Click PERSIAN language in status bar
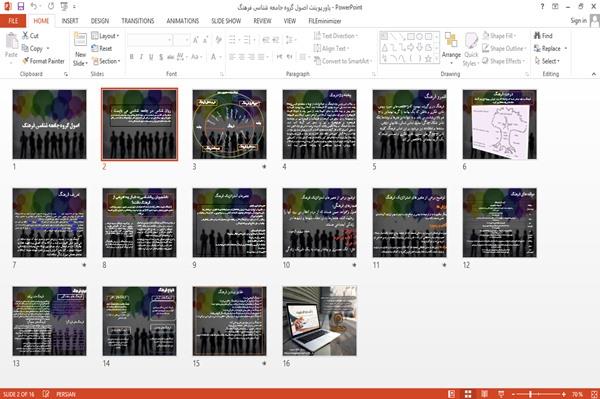This screenshot has height=399, width=600. [x=66, y=394]
